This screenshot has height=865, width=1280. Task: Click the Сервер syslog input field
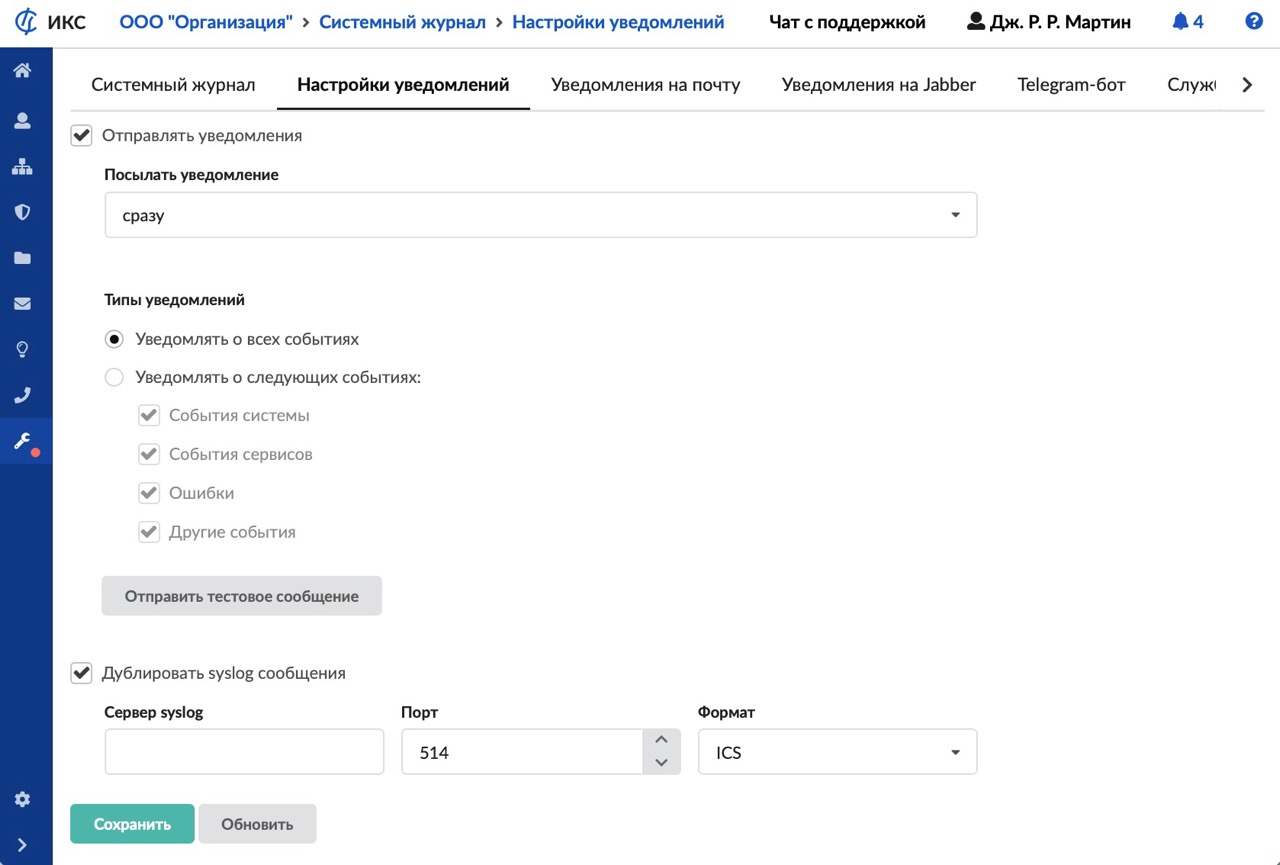click(244, 752)
